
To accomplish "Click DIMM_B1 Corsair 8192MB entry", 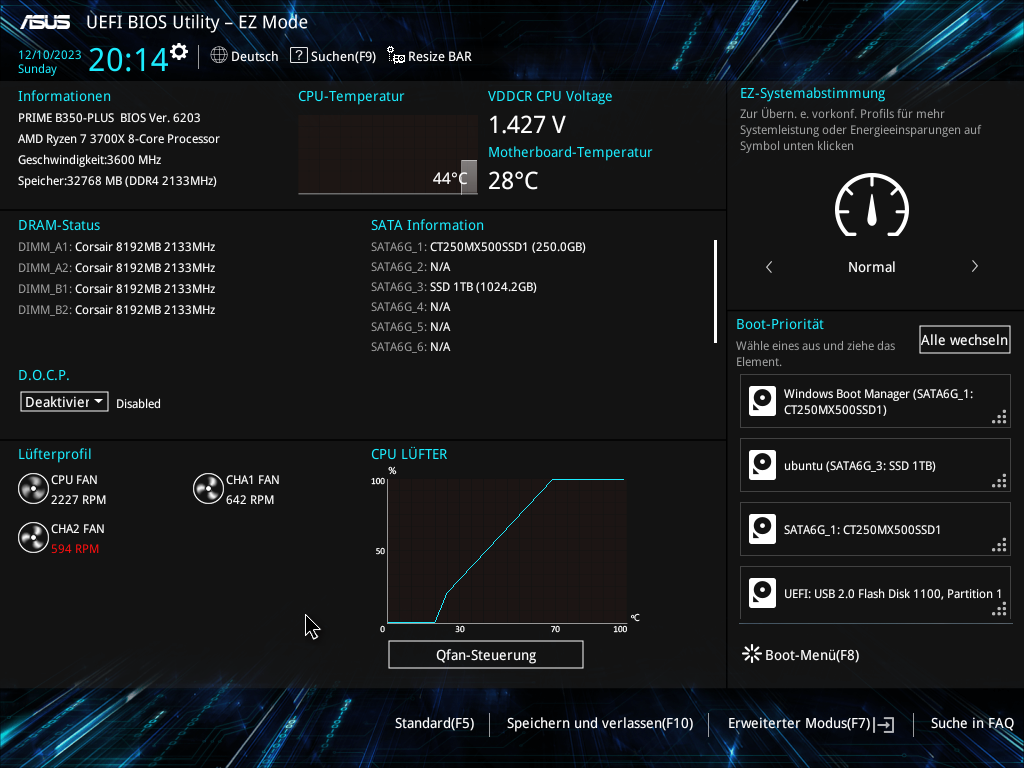I will [116, 289].
